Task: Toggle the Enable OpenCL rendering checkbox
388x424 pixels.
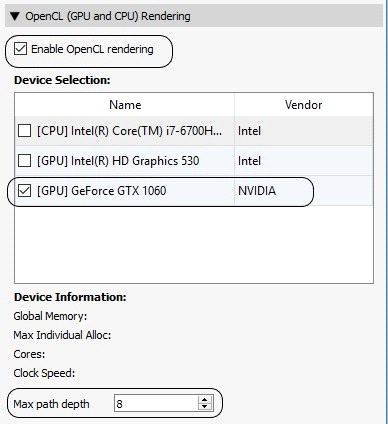Action: click(20, 49)
